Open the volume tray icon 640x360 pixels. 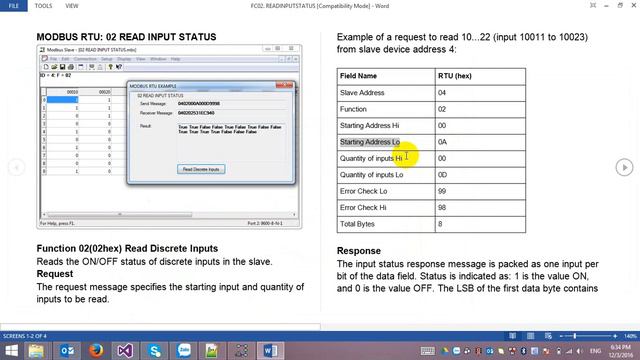[580, 351]
